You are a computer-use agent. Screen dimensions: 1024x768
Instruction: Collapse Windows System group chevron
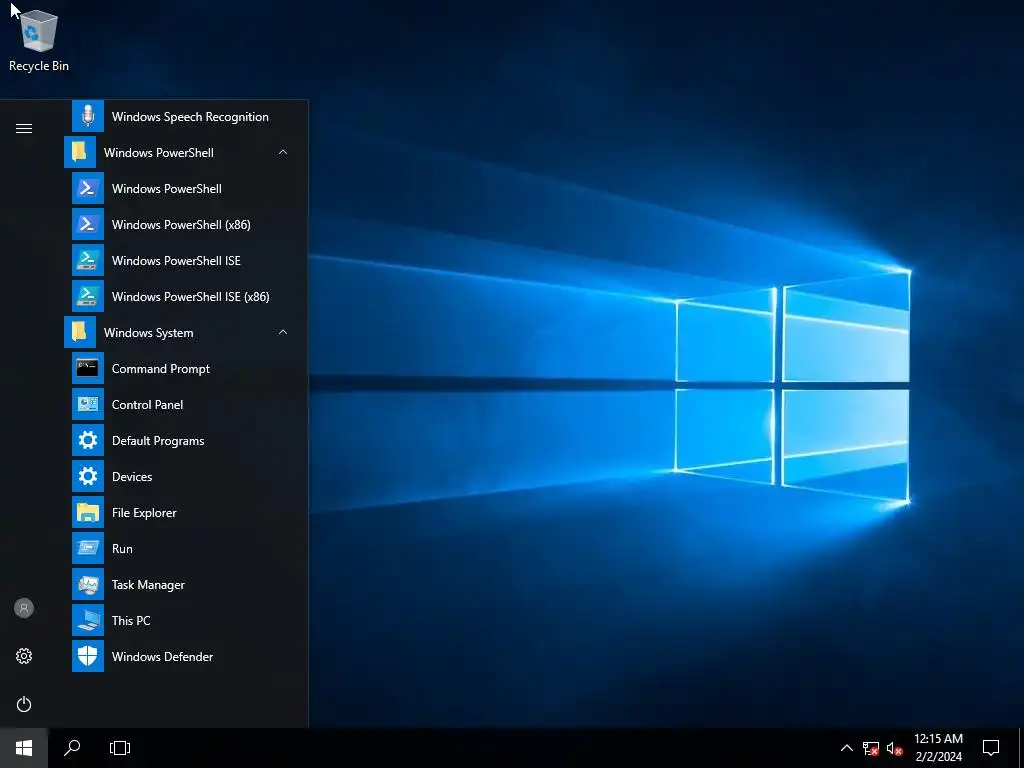283,332
